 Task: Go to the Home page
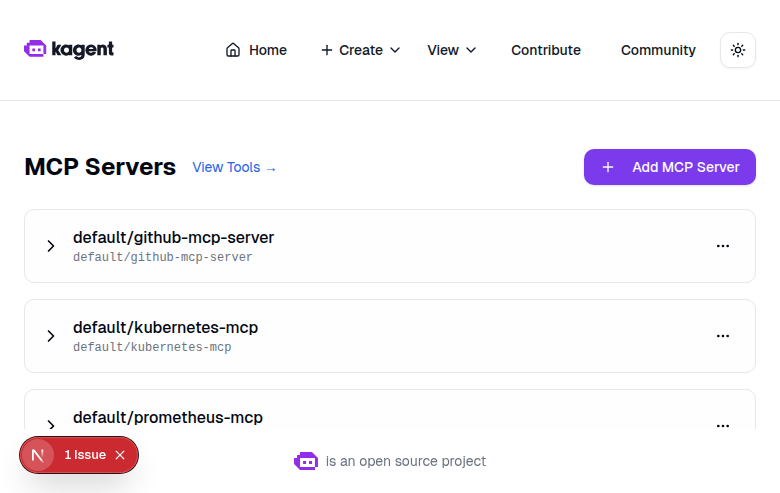click(x=256, y=50)
